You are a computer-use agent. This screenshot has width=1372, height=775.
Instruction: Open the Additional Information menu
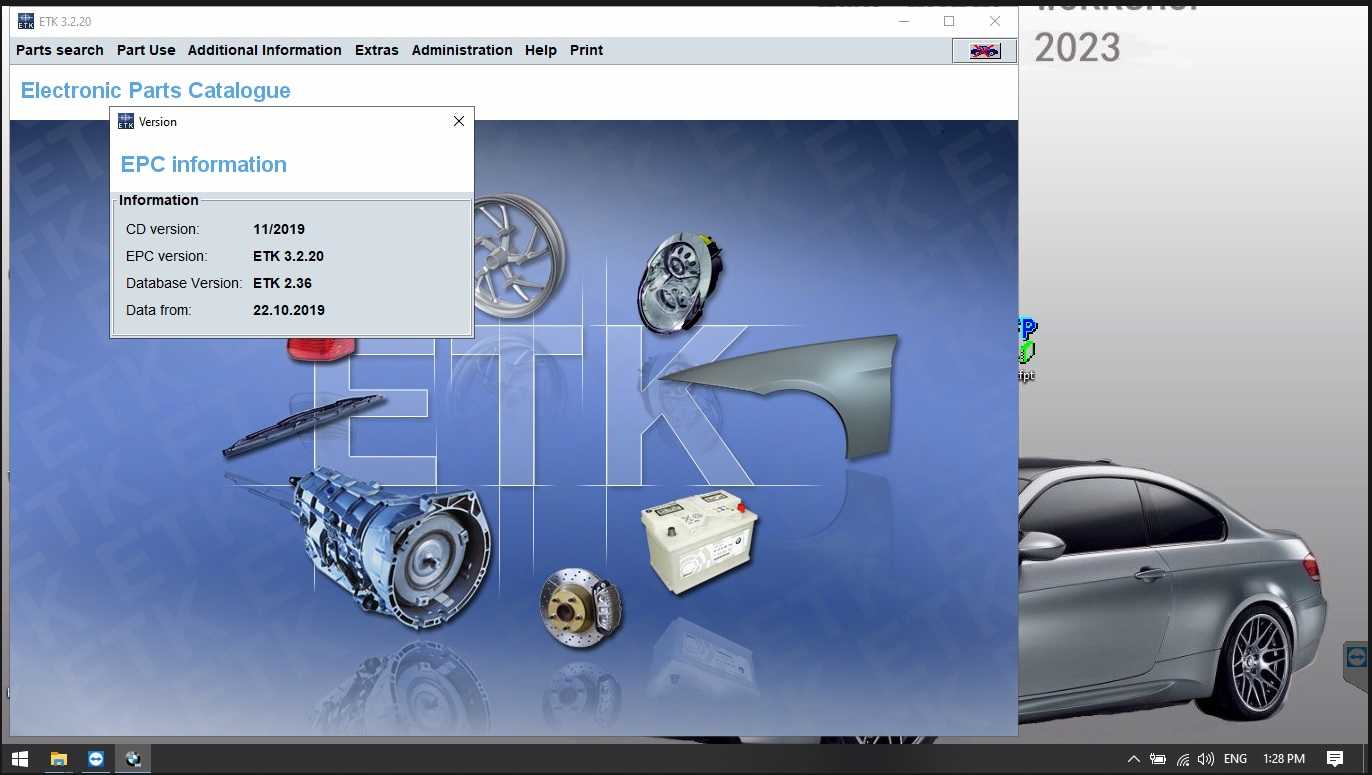point(264,50)
